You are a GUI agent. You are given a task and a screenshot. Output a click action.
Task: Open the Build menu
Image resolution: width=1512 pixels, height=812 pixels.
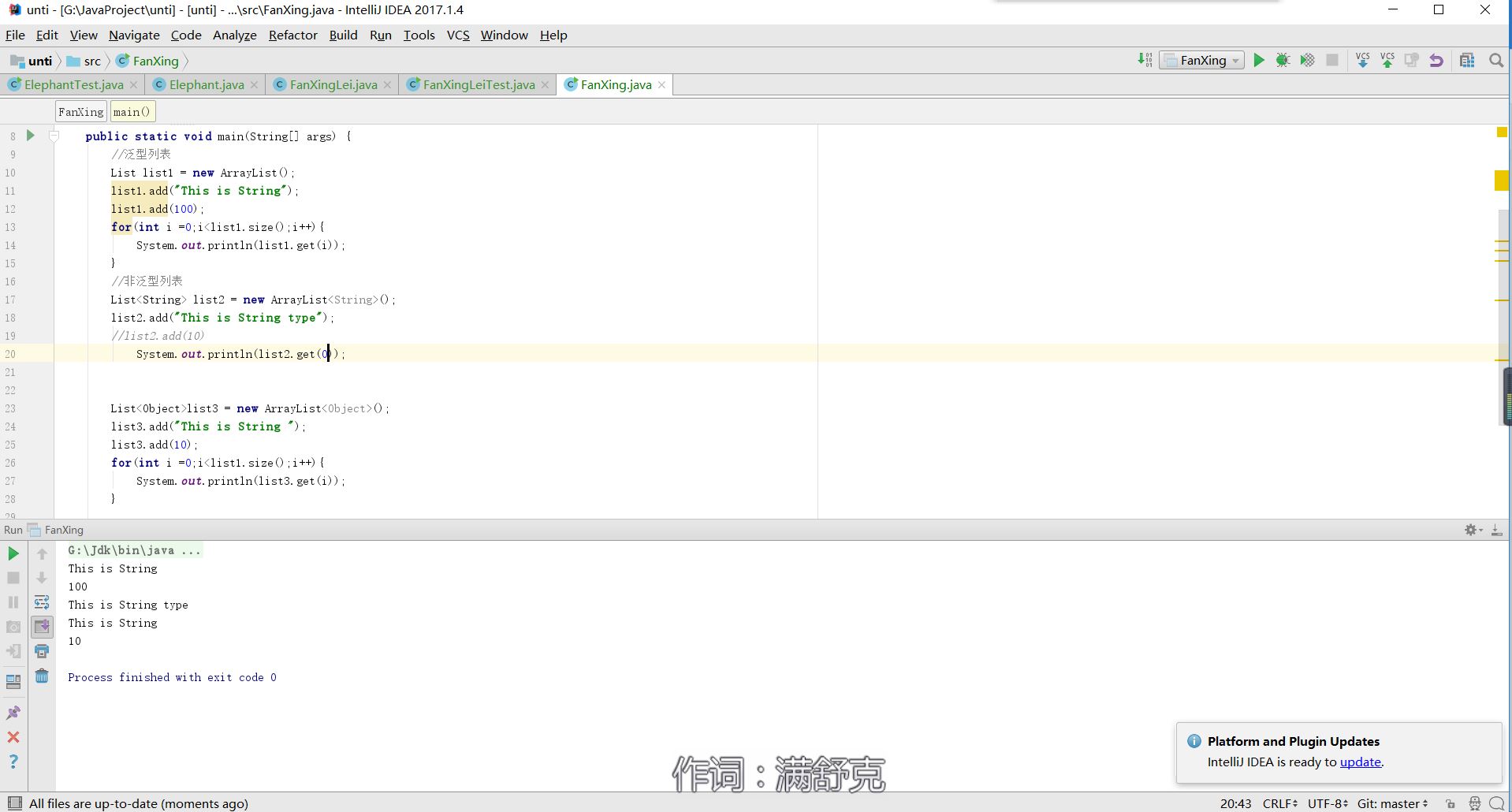point(343,35)
